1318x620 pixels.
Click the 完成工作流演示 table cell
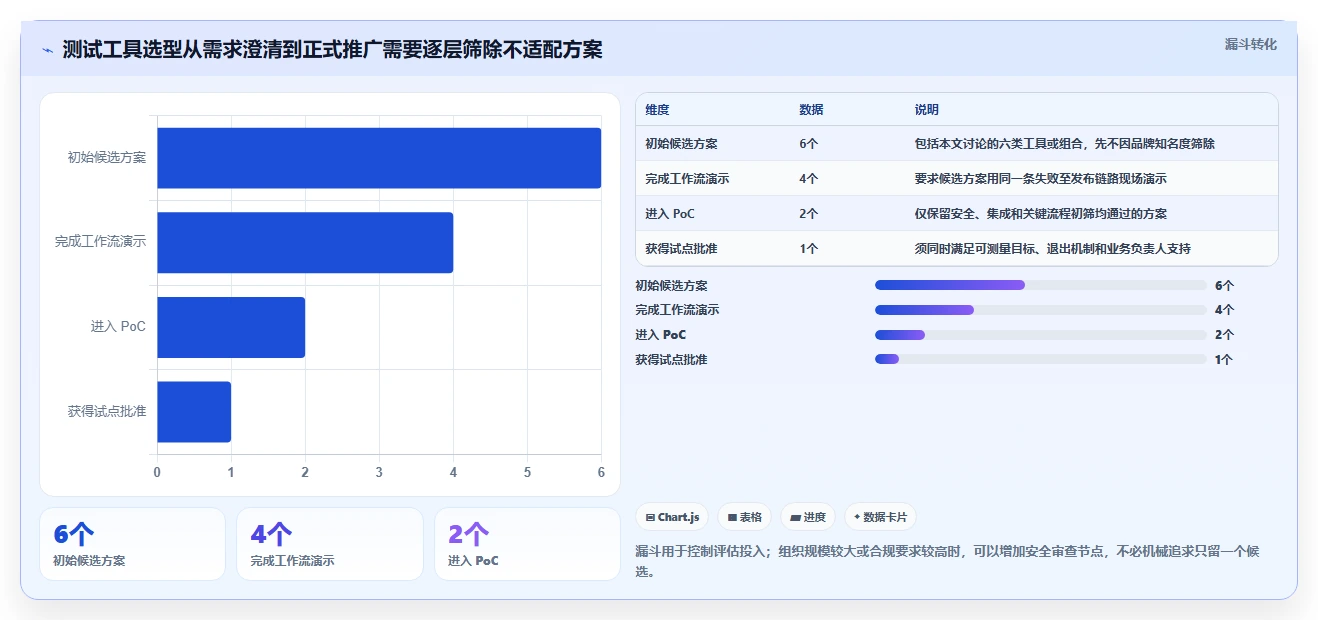(687, 179)
